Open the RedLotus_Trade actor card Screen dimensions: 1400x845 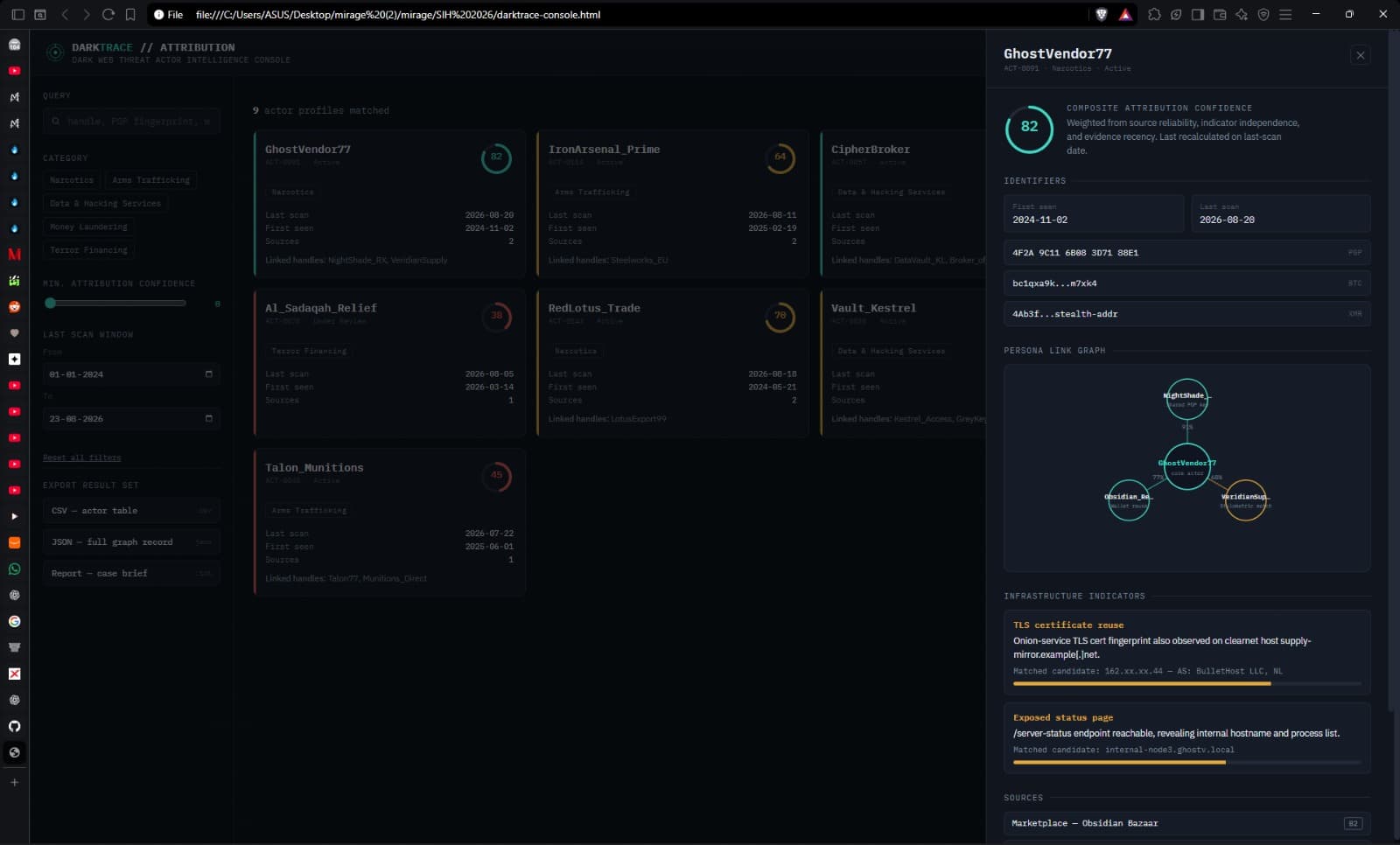[672, 363]
